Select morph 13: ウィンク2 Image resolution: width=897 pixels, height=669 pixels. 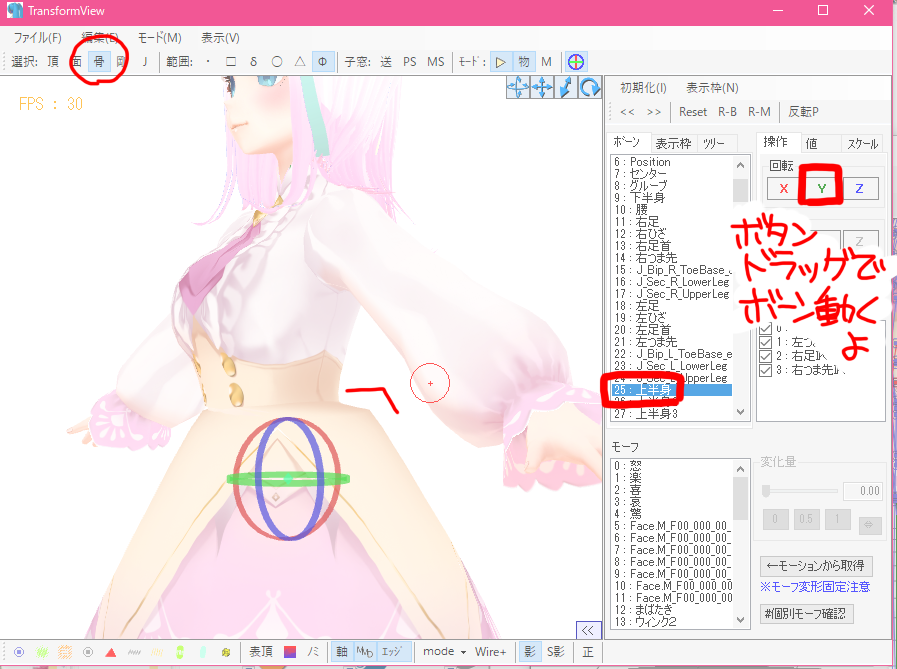point(672,622)
